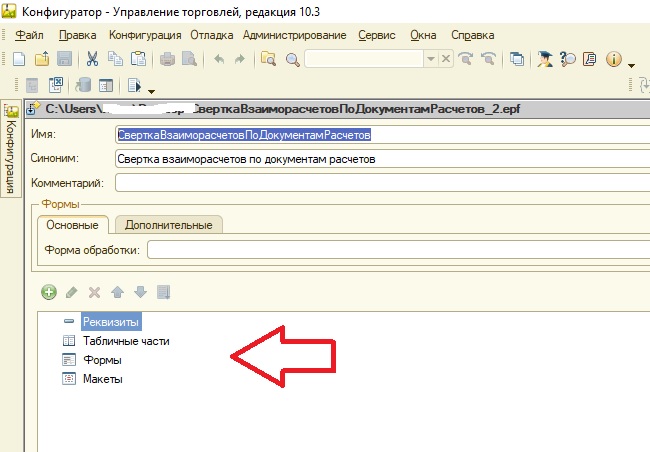Open the Правка menu
The image size is (650, 452).
pos(78,35)
